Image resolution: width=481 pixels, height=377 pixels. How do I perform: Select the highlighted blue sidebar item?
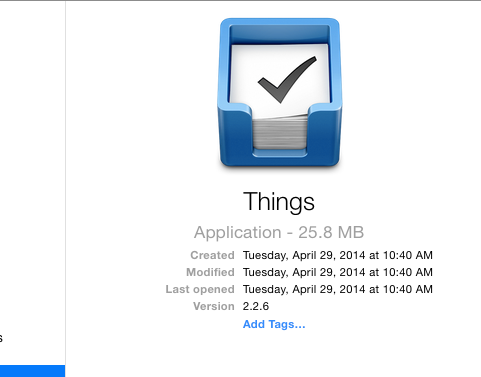click(32, 371)
